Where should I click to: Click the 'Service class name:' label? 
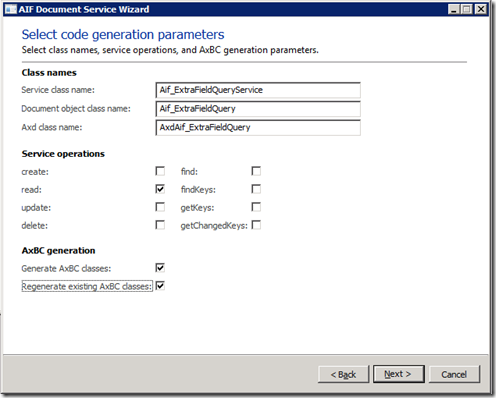click(x=58, y=90)
